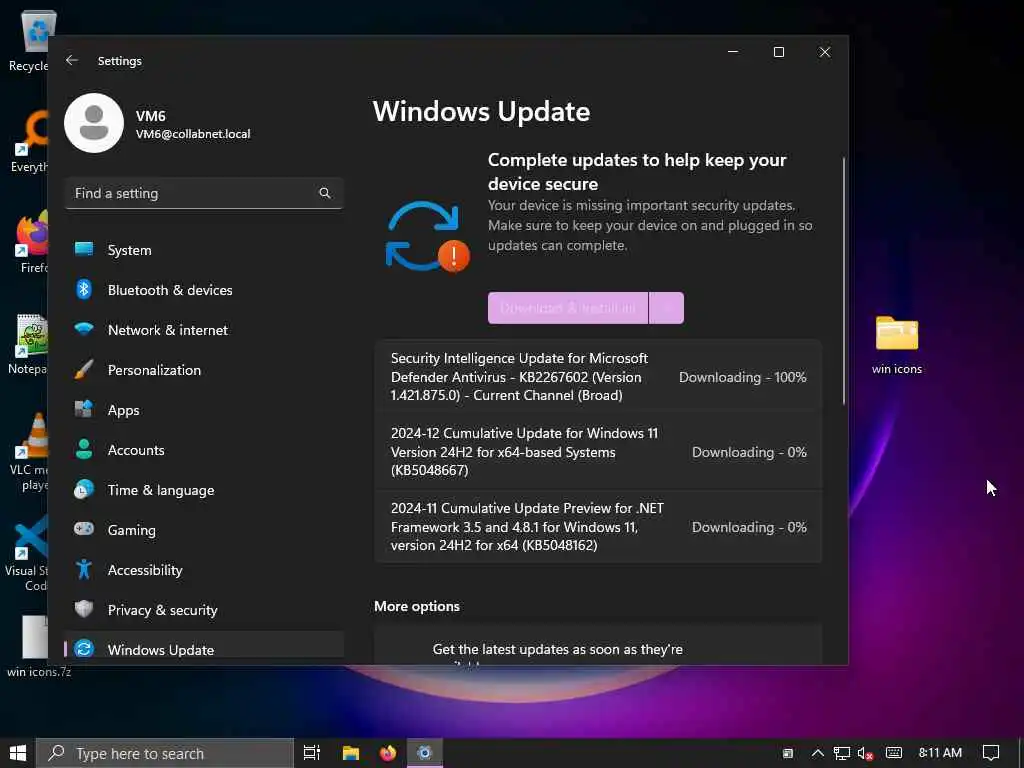Image resolution: width=1024 pixels, height=768 pixels.
Task: Expand the Download & install all dropdown arrow
Action: (x=667, y=308)
